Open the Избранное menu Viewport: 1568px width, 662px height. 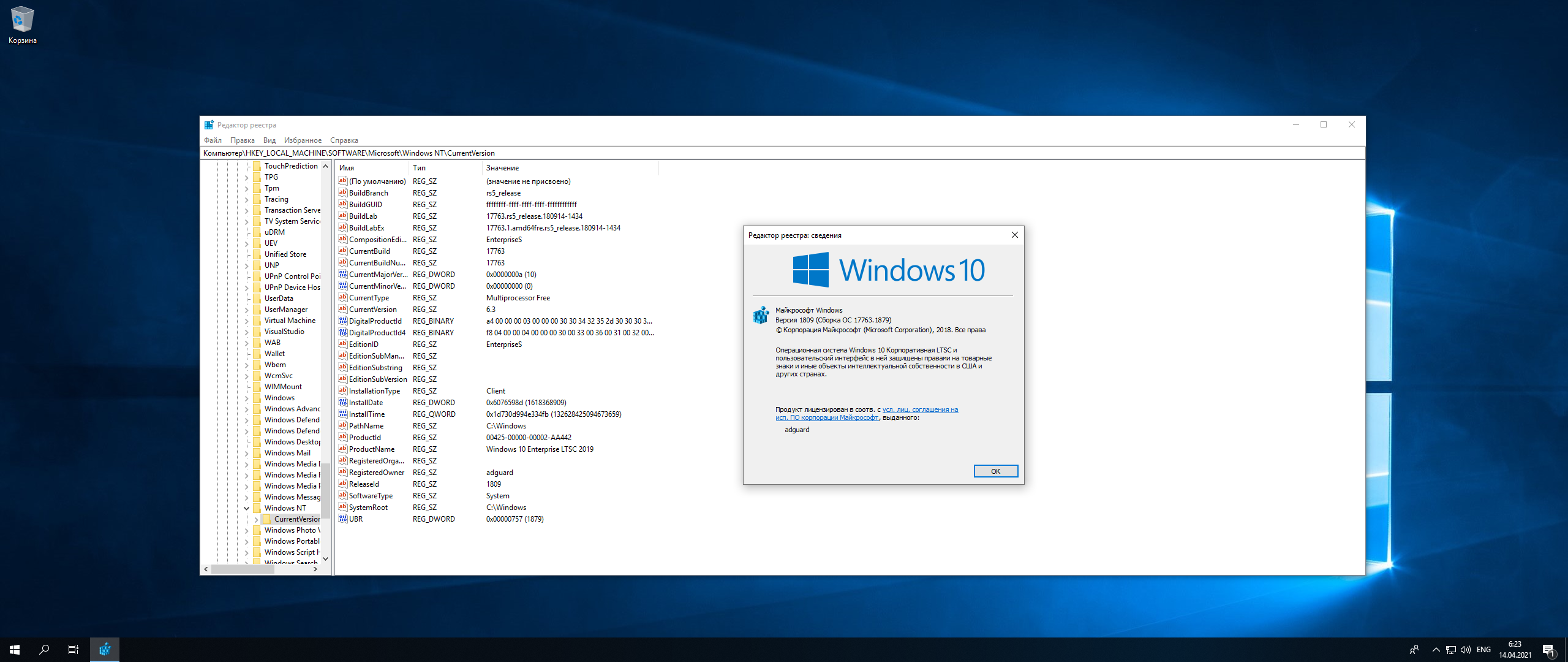(x=303, y=140)
